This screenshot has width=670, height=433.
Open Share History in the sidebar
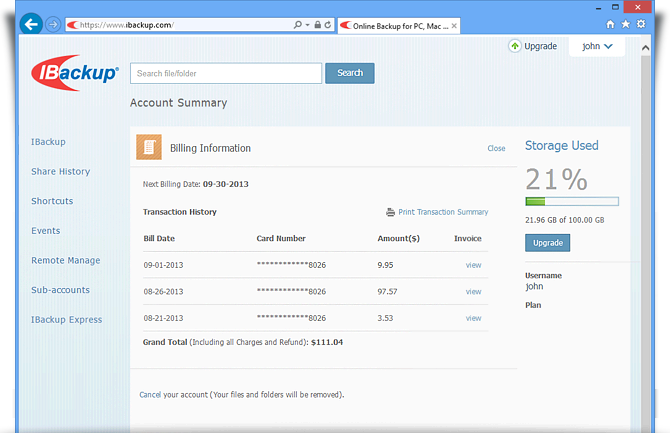click(61, 171)
